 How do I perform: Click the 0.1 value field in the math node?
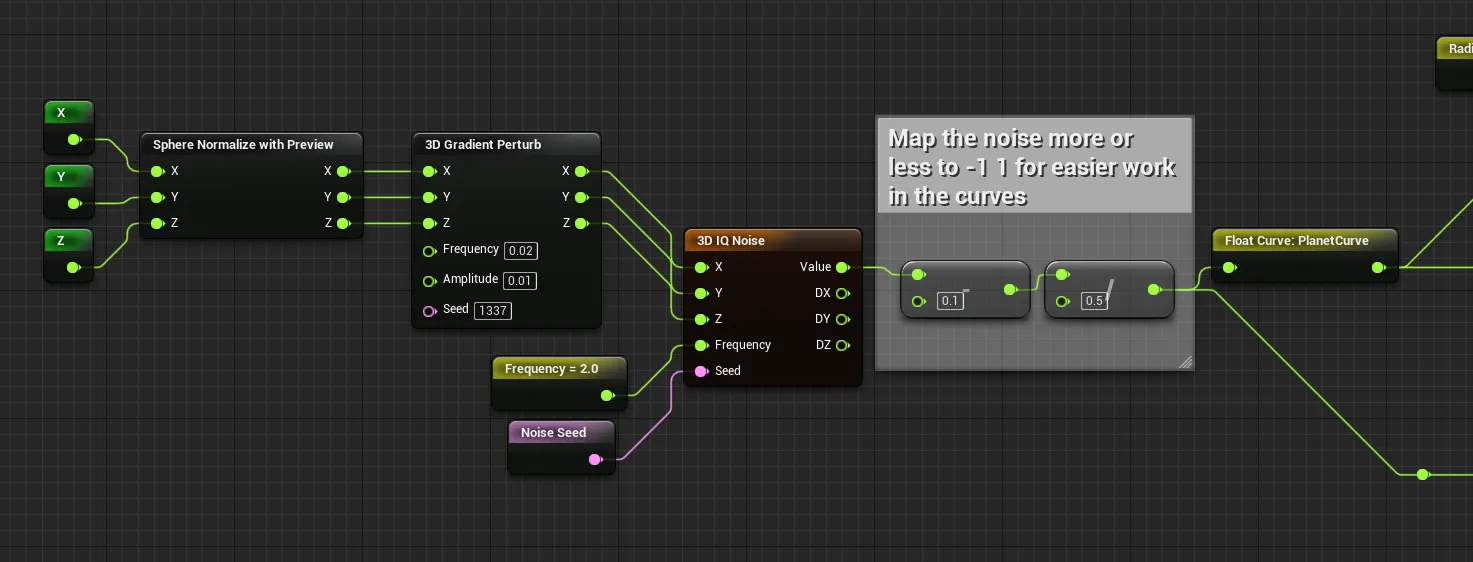point(950,301)
